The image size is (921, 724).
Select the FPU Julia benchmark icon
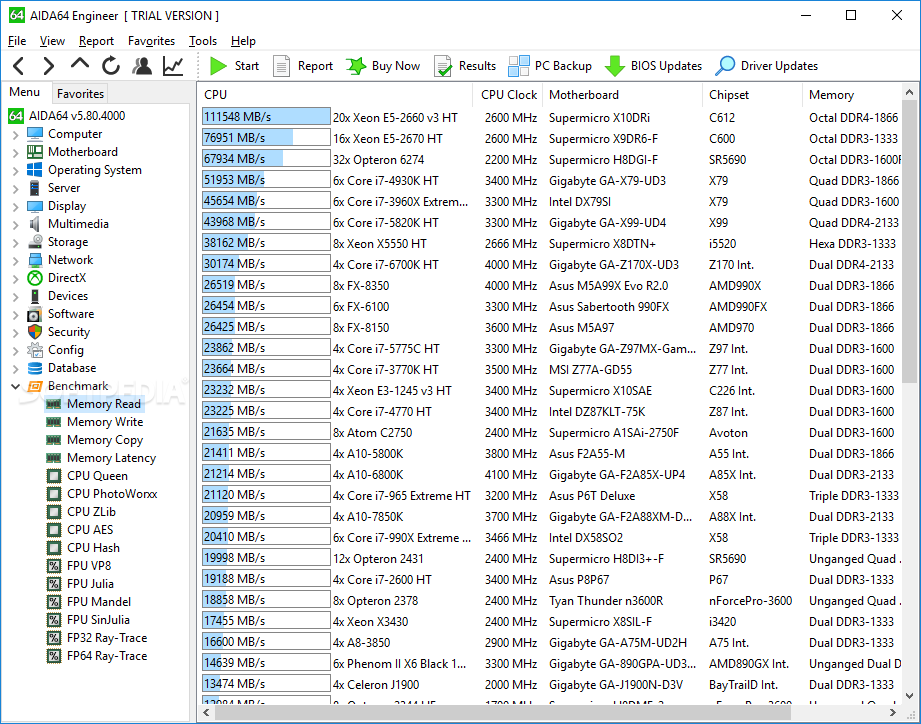tap(53, 584)
